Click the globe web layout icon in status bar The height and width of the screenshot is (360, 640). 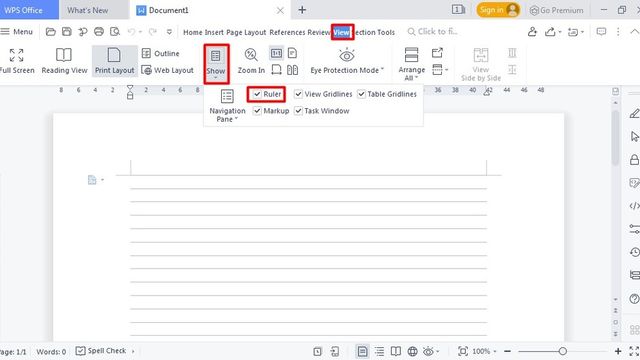[413, 351]
